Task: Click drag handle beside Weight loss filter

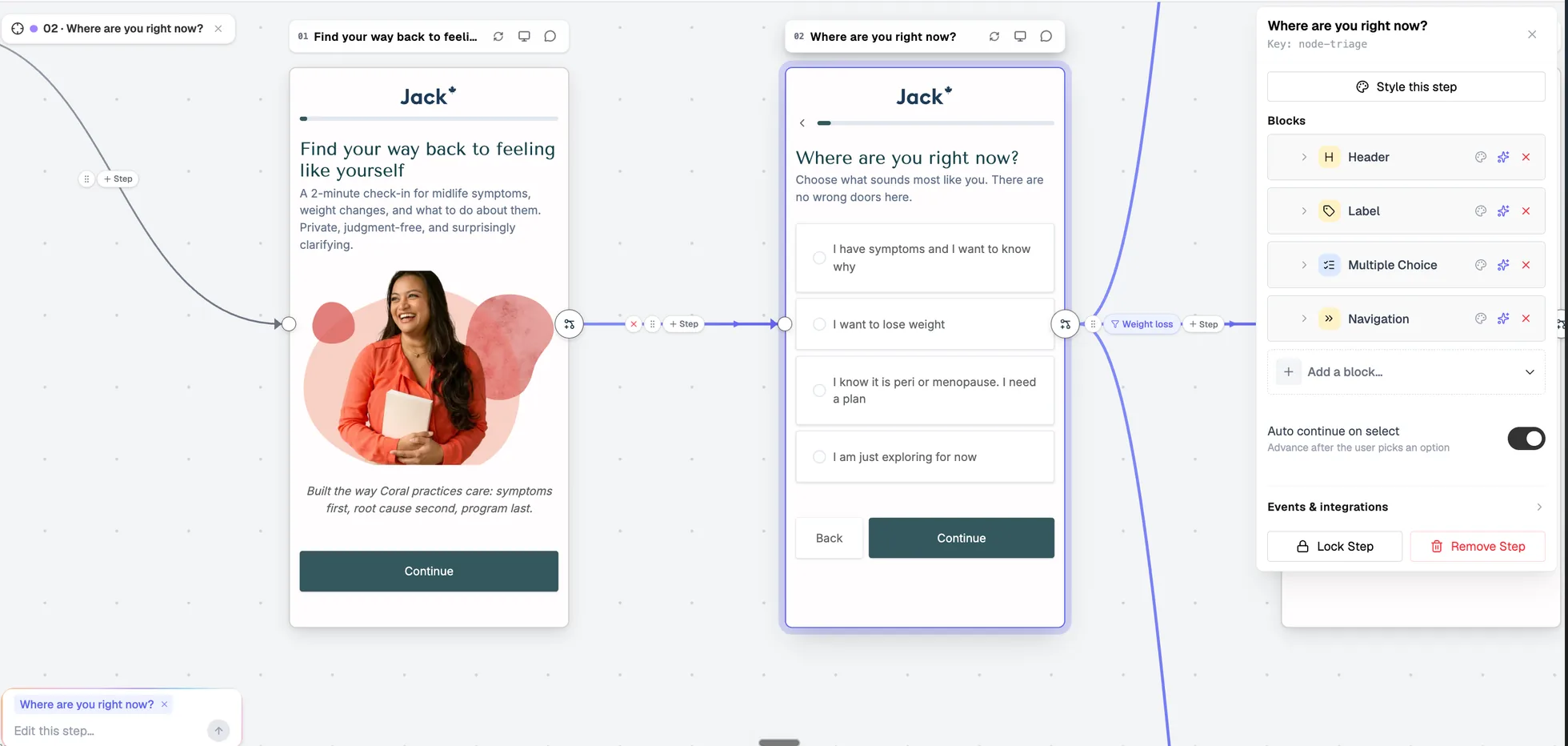Action: (1093, 324)
